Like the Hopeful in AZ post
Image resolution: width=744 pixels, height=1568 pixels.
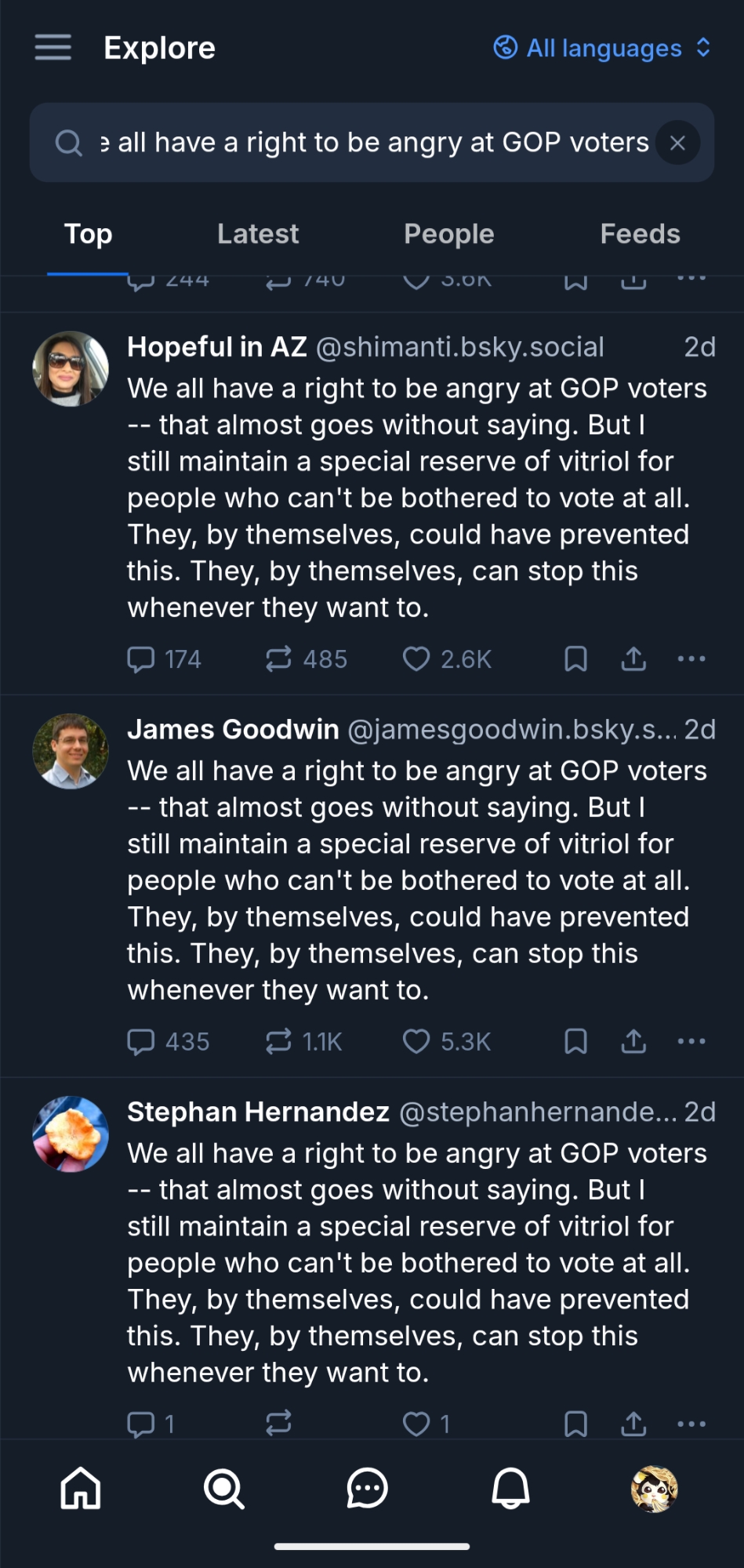[x=416, y=659]
